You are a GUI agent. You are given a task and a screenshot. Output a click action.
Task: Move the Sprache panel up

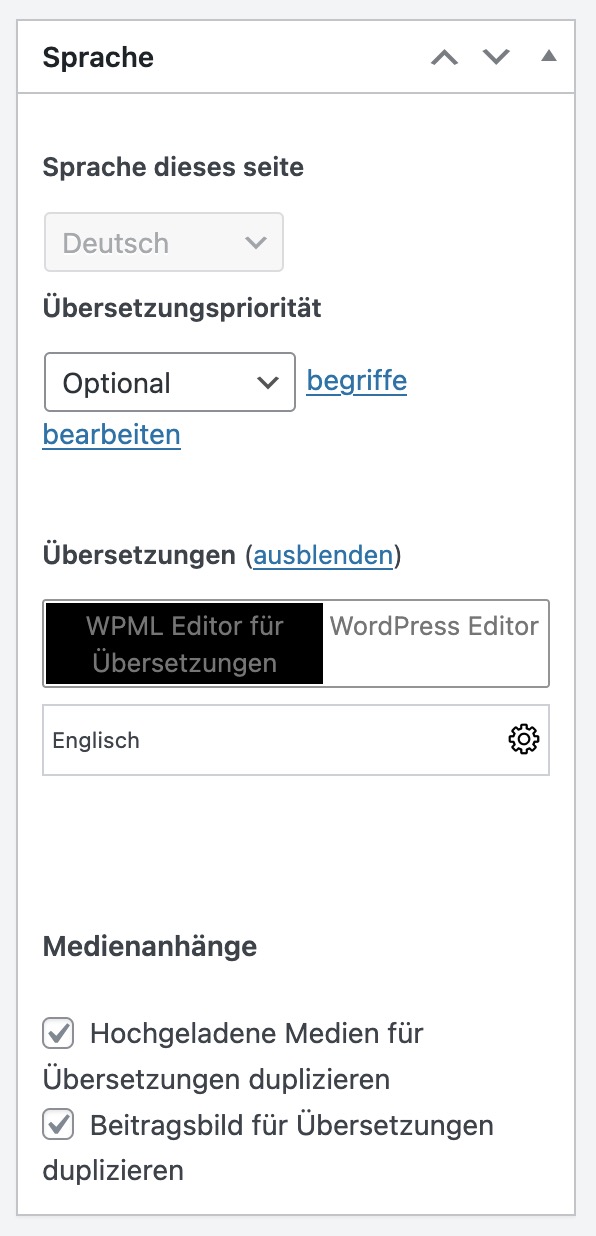click(444, 57)
